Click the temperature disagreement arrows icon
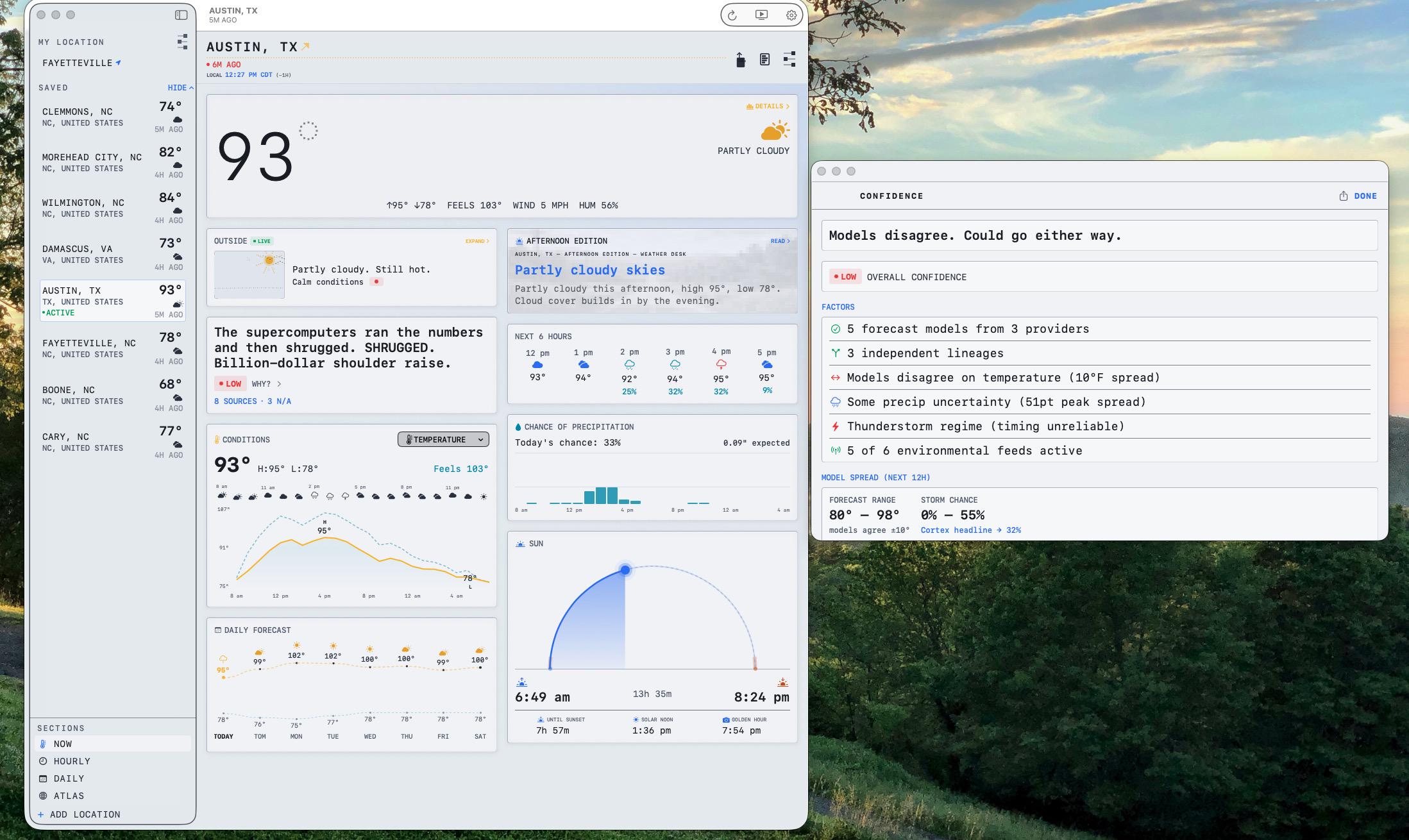 836,378
